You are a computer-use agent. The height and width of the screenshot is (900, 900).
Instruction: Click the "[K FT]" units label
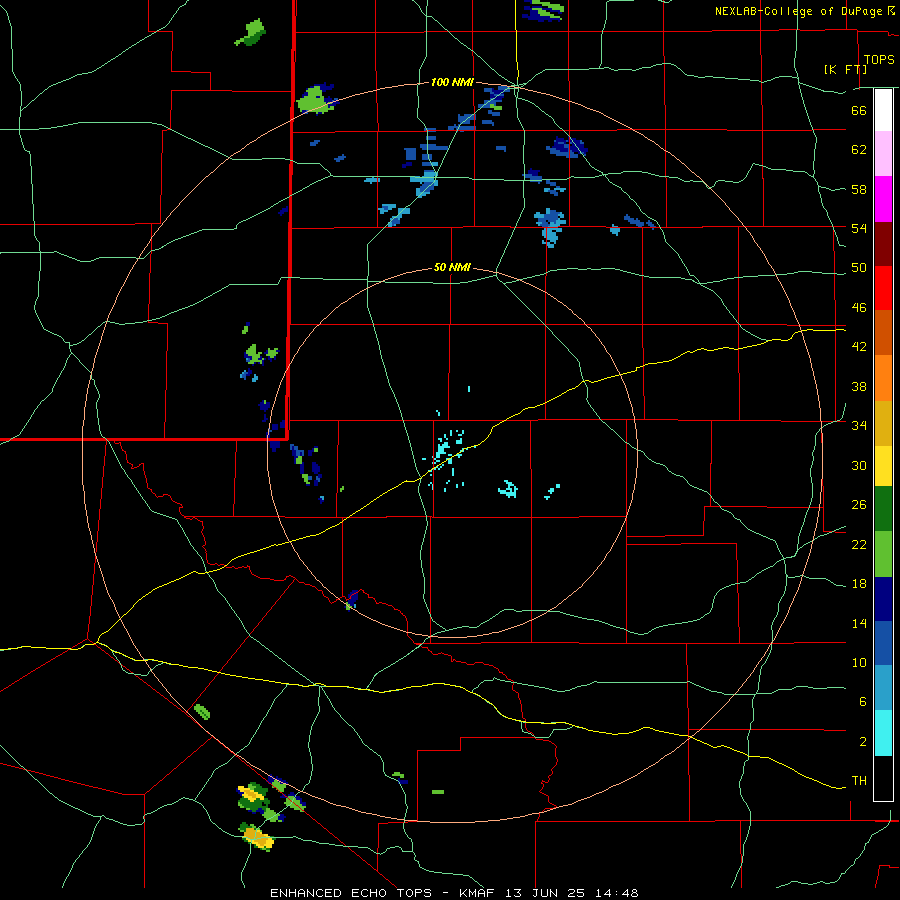845,69
